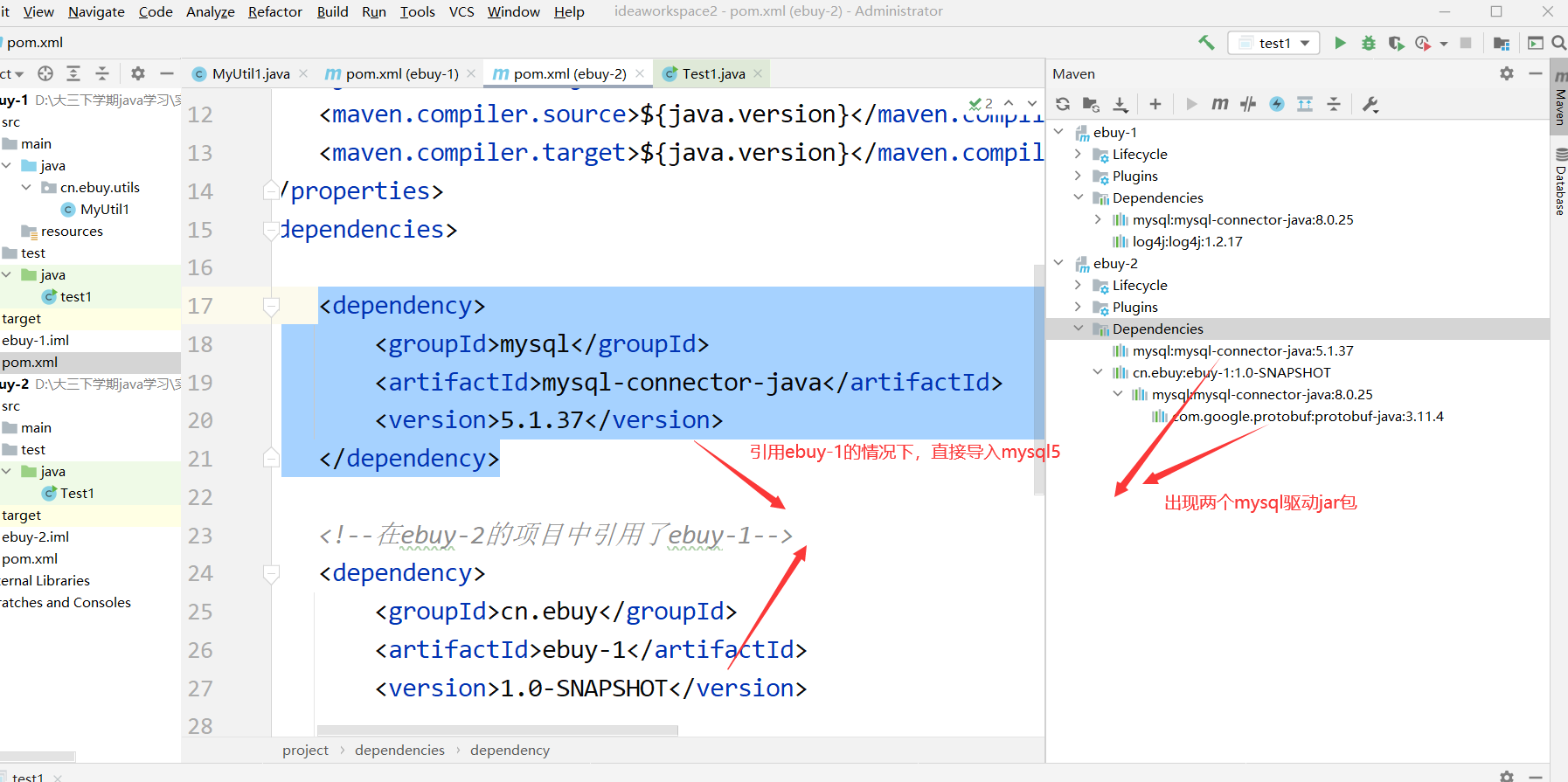Click 'project' in the editor breadcrumb
The width and height of the screenshot is (1568, 782).
click(305, 750)
